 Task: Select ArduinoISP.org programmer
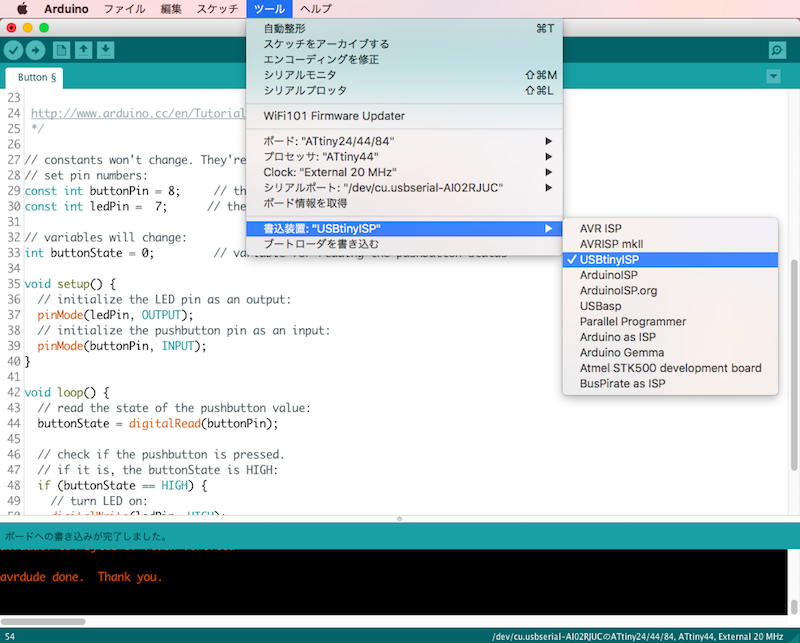[670, 290]
